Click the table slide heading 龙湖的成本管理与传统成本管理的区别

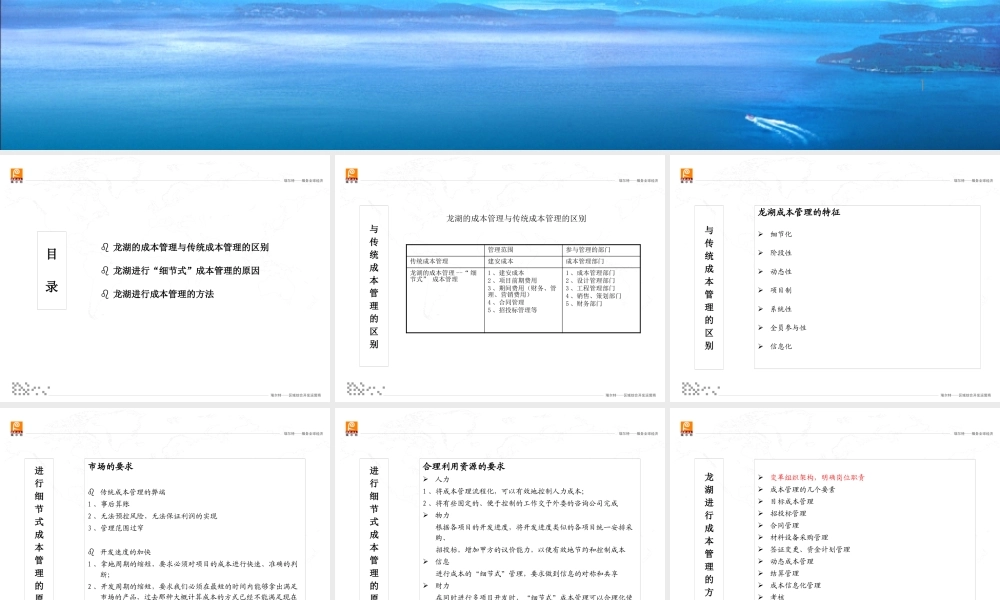tap(516, 218)
